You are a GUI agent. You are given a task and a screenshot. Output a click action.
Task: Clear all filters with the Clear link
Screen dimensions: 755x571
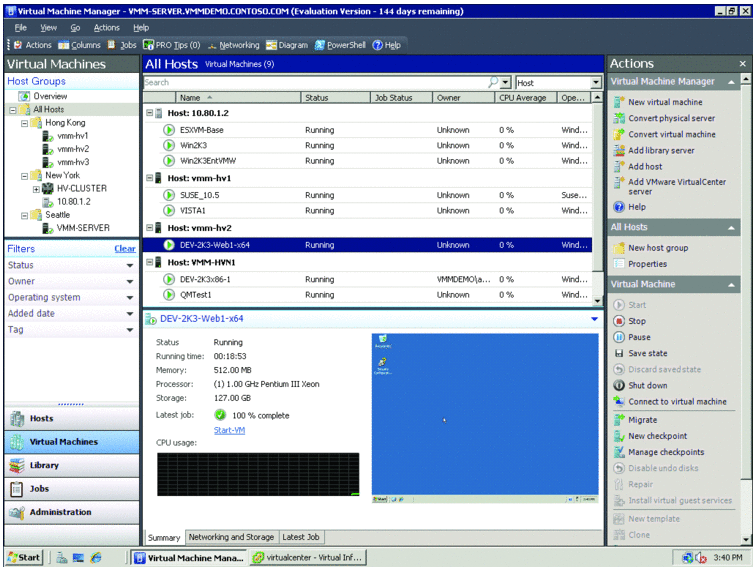[x=125, y=249]
